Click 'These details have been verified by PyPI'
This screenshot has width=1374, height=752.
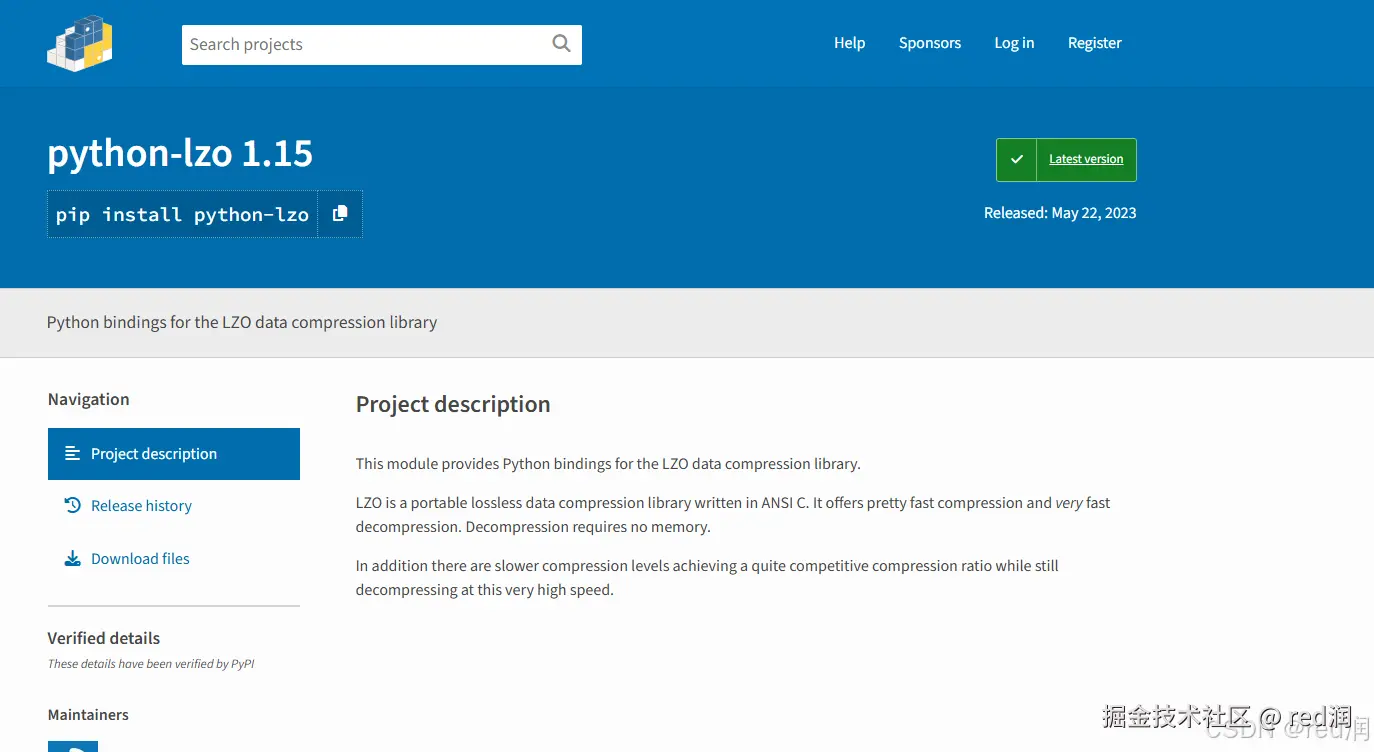click(151, 664)
